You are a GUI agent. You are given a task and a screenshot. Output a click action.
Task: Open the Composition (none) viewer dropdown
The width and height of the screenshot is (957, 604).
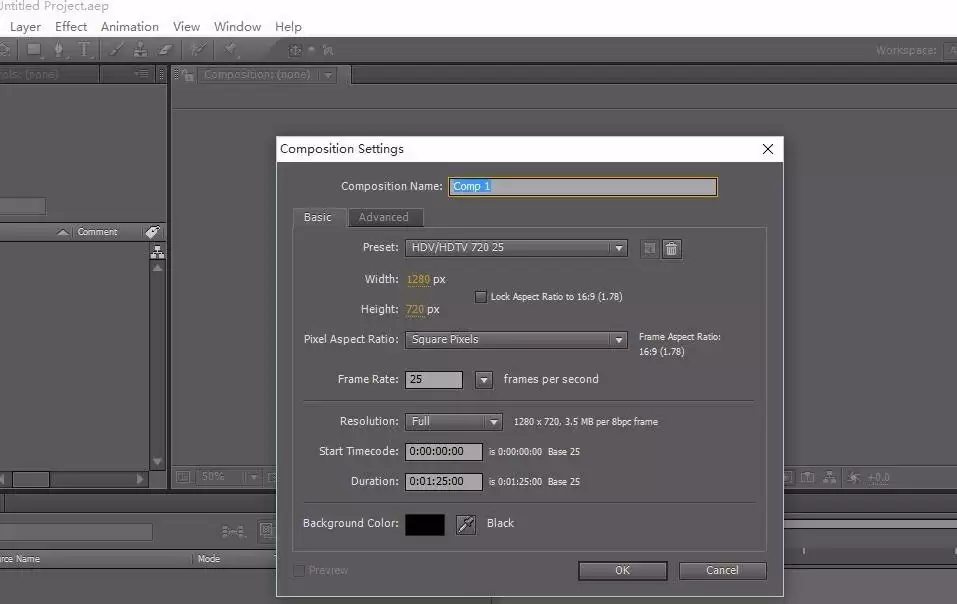click(x=328, y=75)
